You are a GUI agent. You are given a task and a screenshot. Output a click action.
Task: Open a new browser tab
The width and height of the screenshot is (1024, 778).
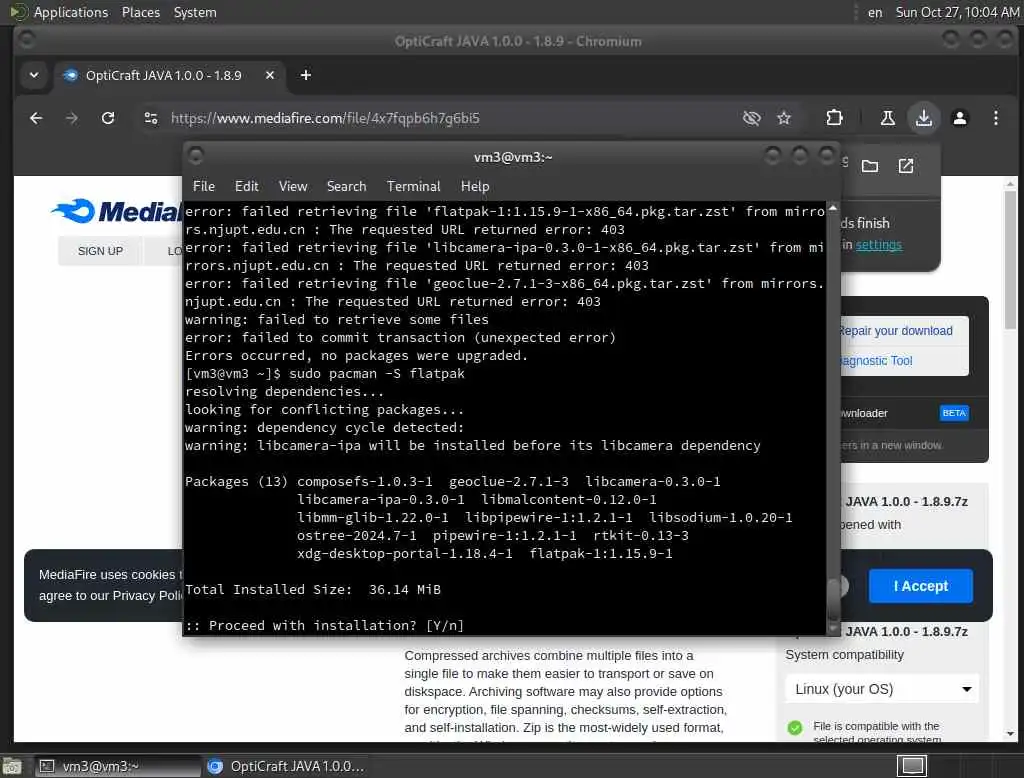pos(306,75)
